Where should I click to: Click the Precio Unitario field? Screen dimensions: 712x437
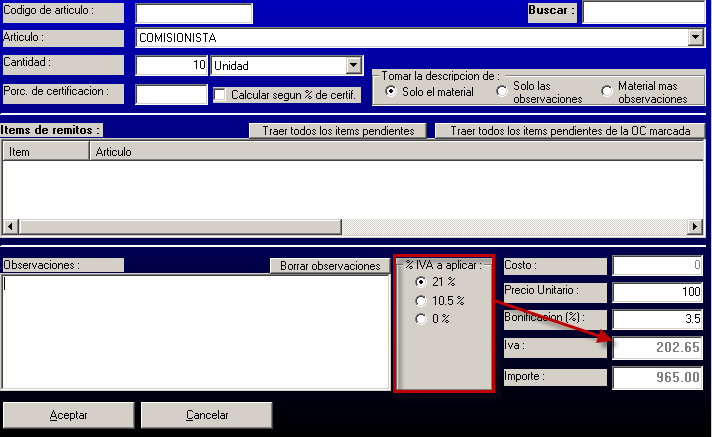[x=656, y=293]
